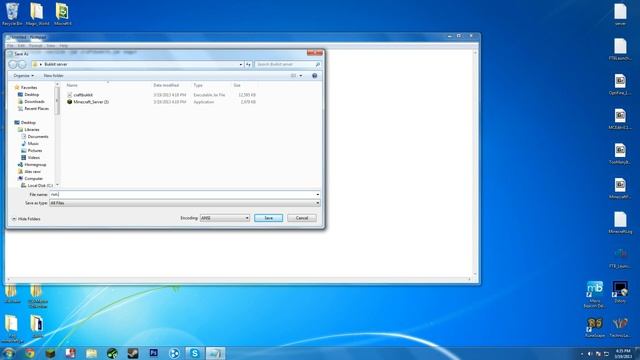Click the breadcrumb arrow before Bukkit server
Viewport: 640px width, 360px height.
coord(40,64)
